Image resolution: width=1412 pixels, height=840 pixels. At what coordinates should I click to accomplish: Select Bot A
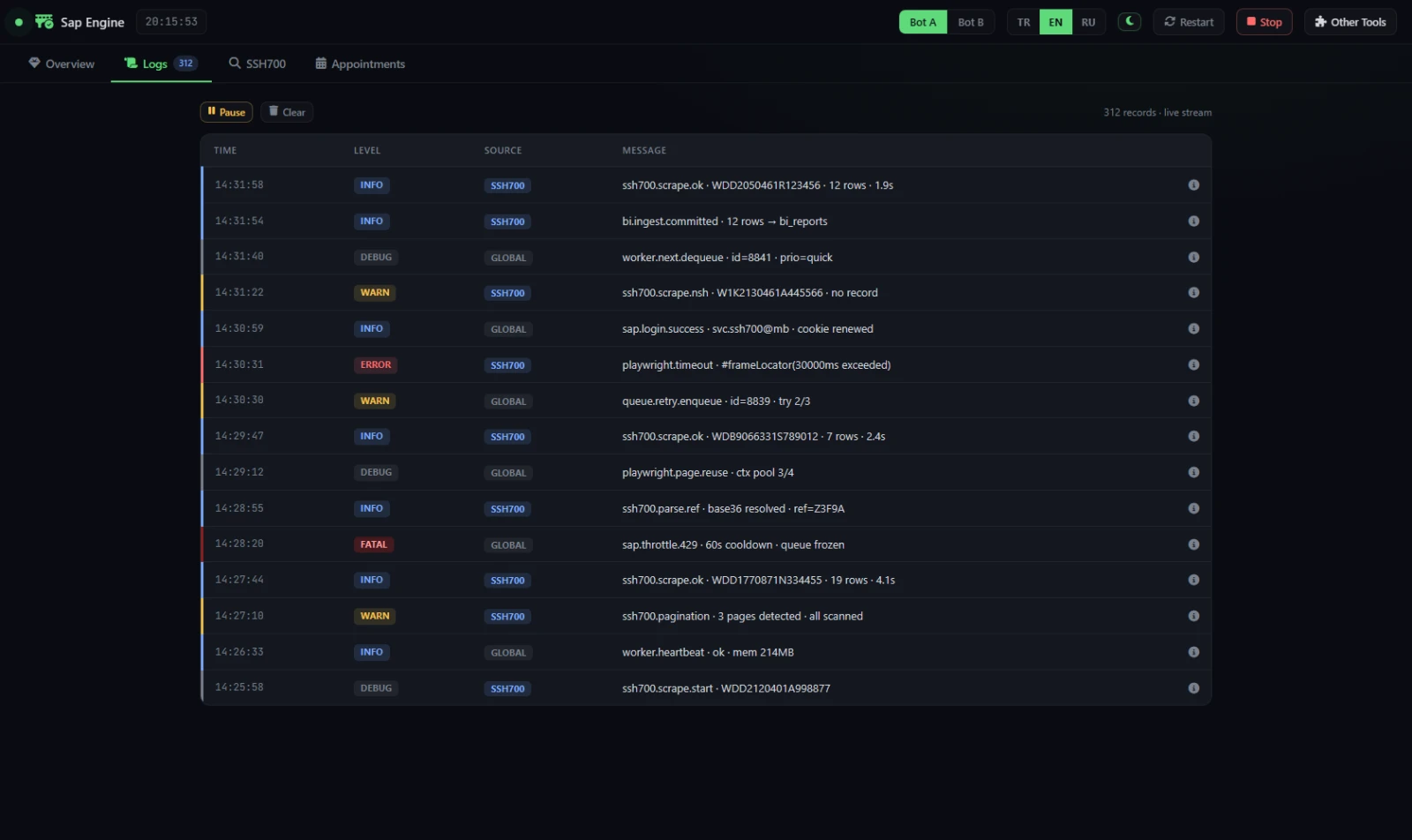(923, 22)
